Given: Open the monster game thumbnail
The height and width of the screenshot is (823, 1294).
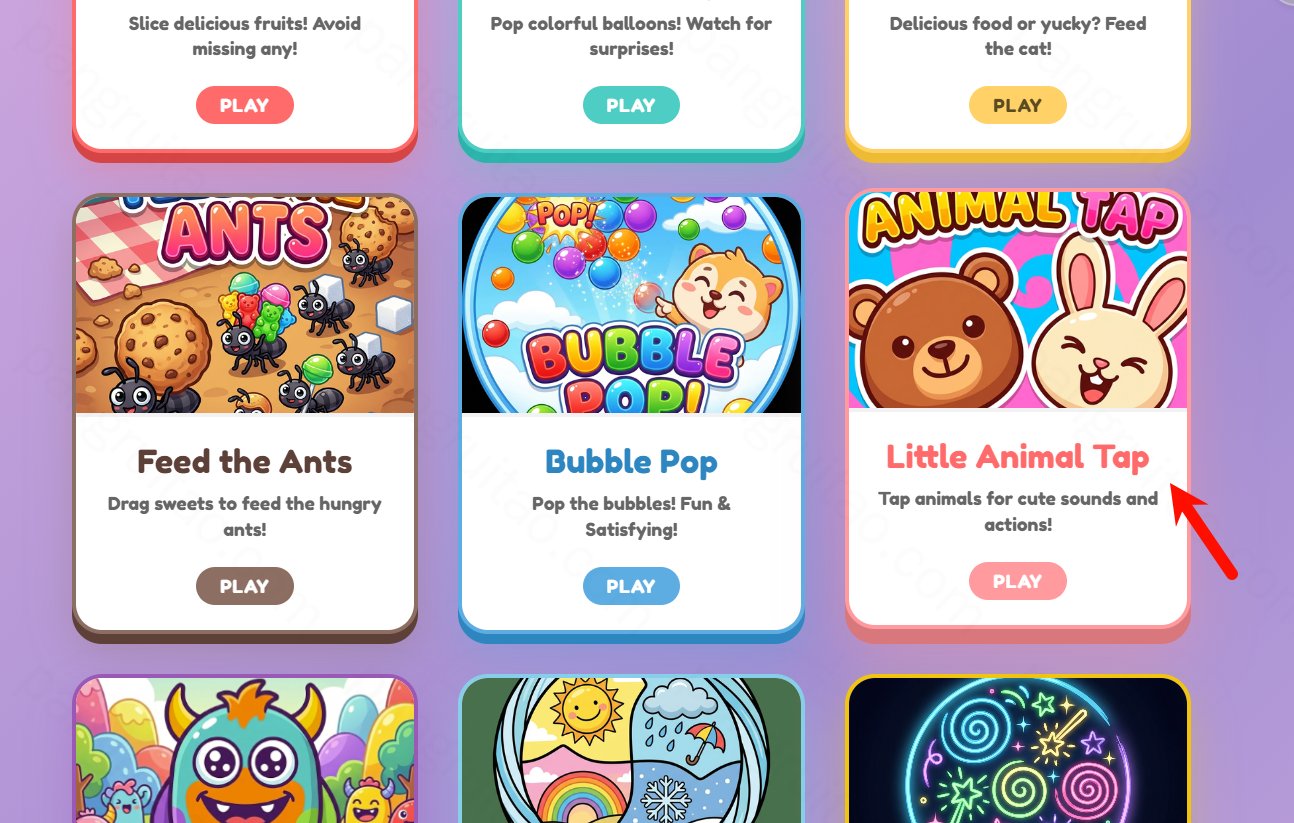Looking at the screenshot, I should pos(245,750).
